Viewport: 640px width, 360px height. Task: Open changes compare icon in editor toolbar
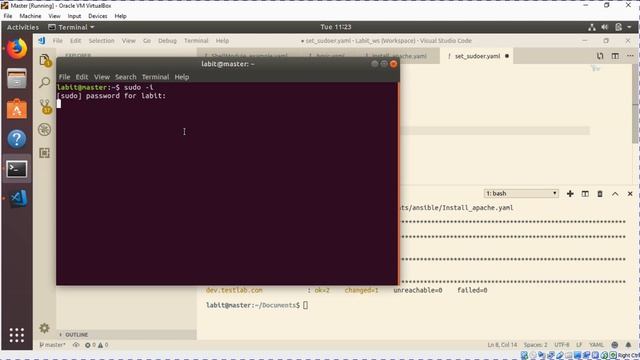pyautogui.click(x=600, y=56)
